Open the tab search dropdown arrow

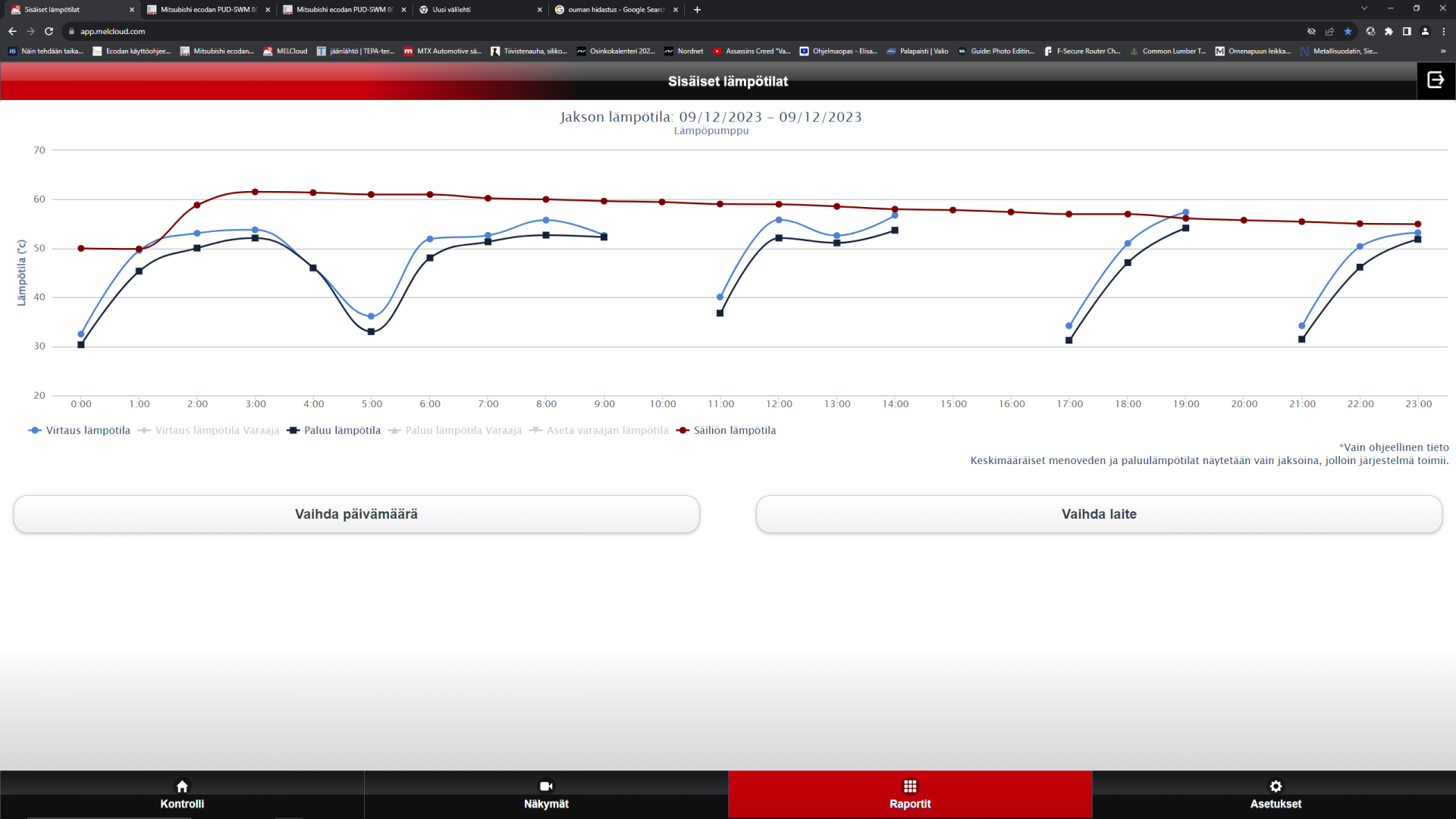(1364, 8)
